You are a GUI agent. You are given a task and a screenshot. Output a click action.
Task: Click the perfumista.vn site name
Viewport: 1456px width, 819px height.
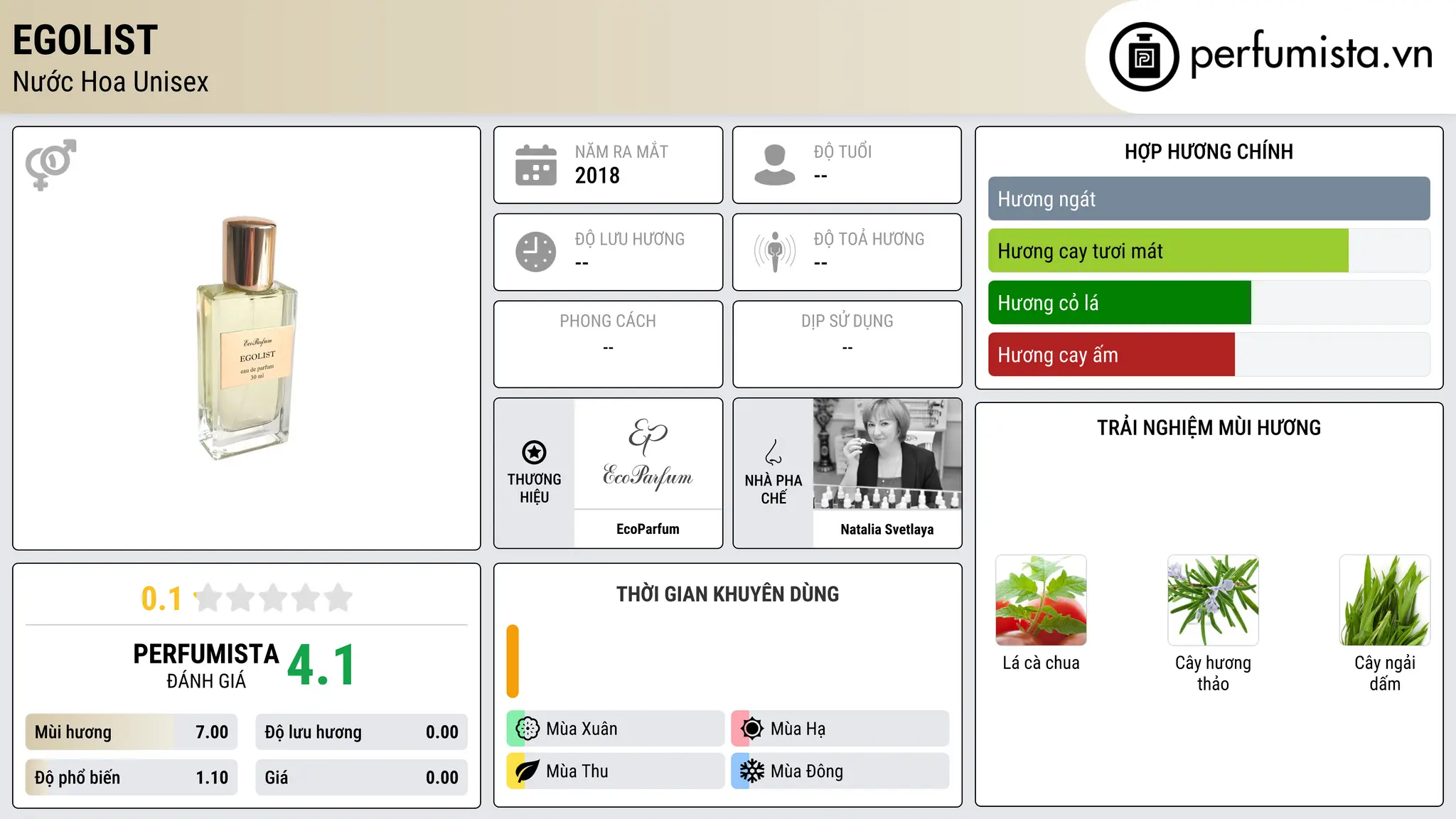pos(1311,54)
